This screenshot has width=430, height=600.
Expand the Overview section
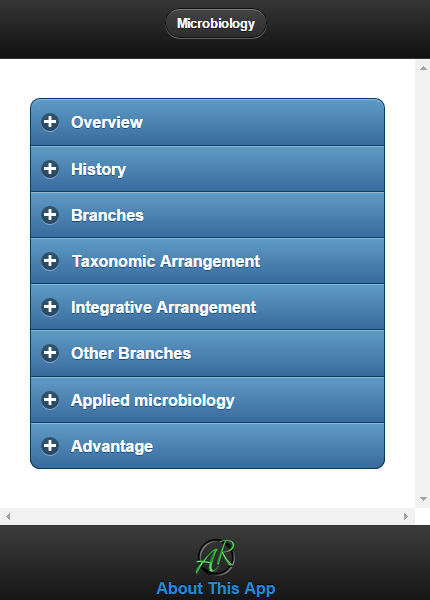(207, 122)
